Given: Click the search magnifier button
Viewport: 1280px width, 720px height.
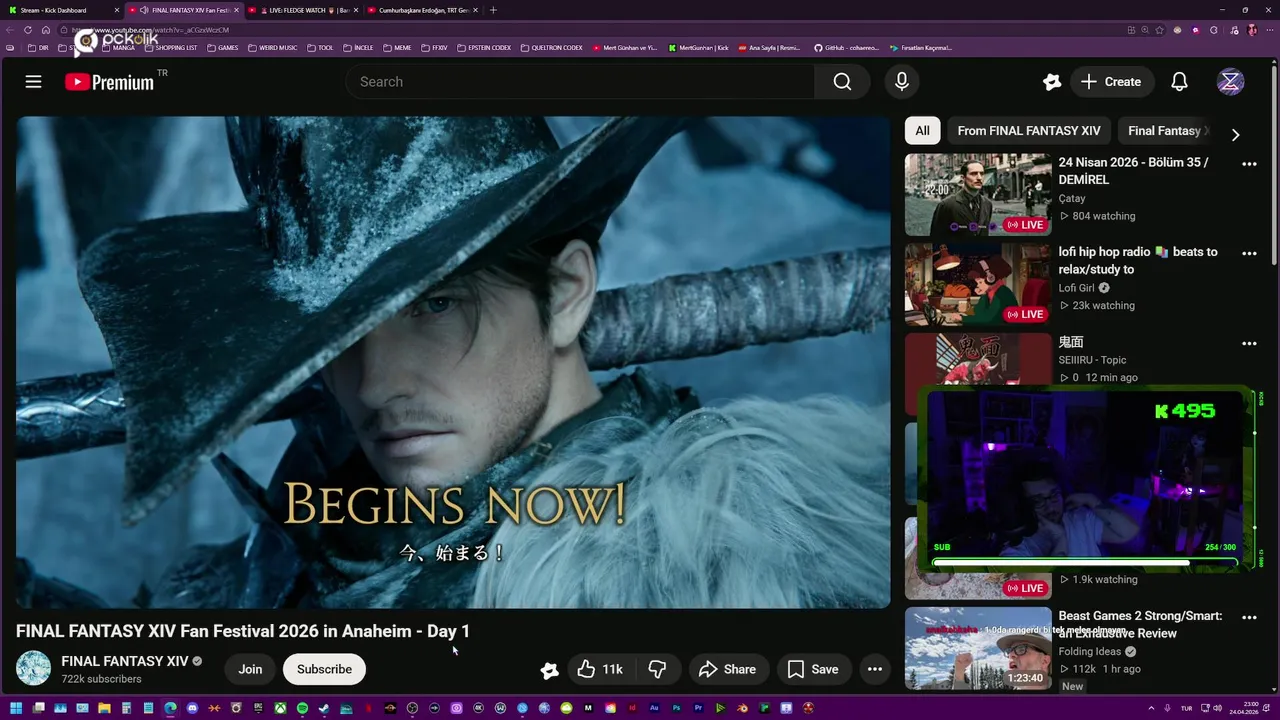Looking at the screenshot, I should [842, 82].
